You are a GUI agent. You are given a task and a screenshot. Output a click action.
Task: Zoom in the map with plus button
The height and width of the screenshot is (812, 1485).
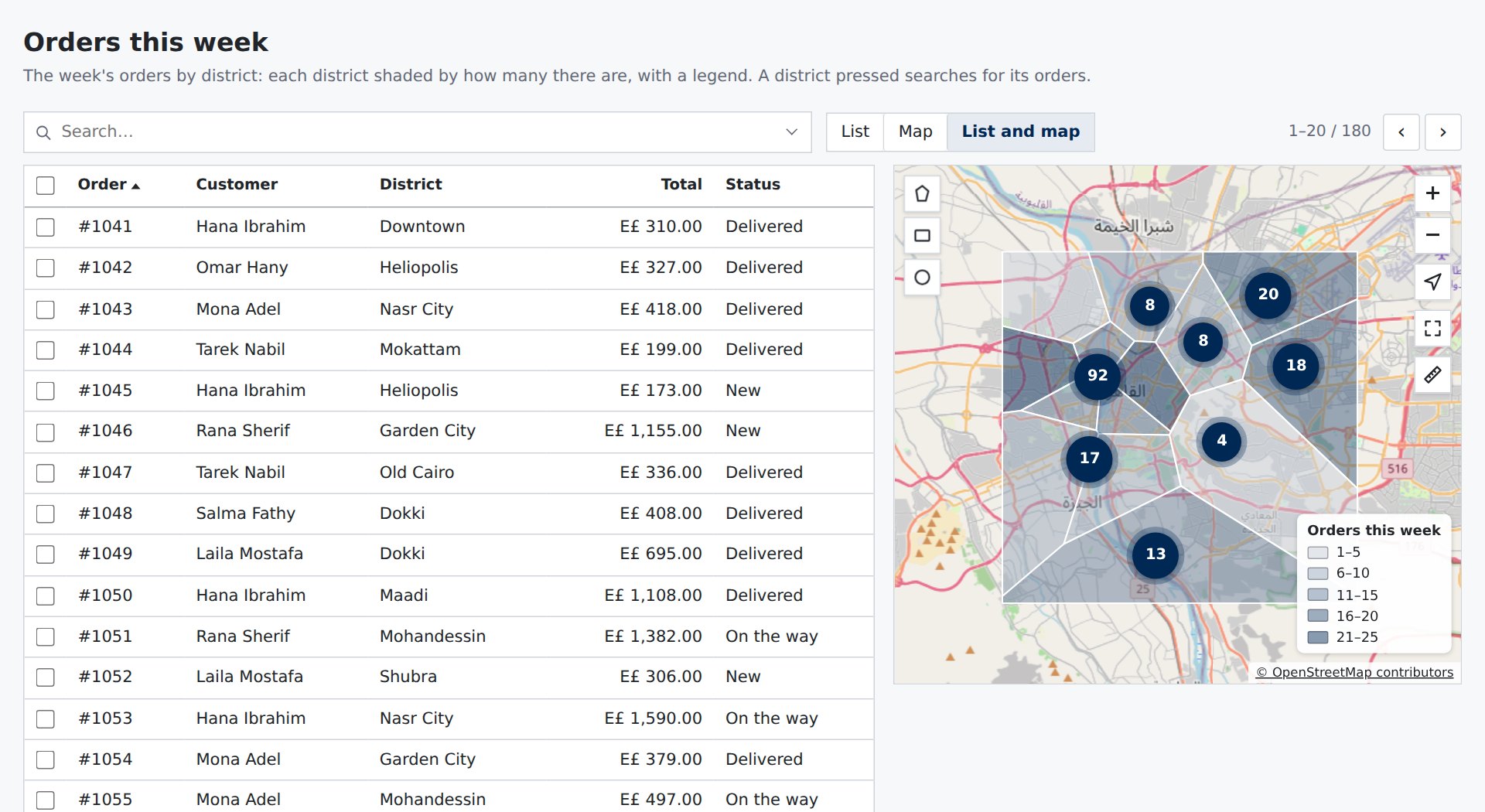click(1432, 193)
